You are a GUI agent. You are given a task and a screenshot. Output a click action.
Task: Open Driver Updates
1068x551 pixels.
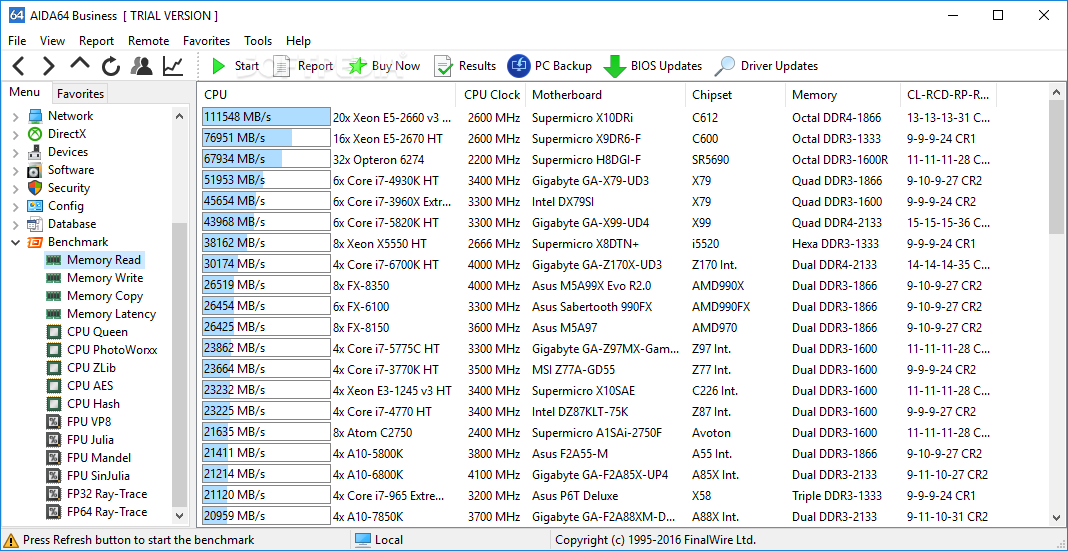pyautogui.click(x=766, y=66)
